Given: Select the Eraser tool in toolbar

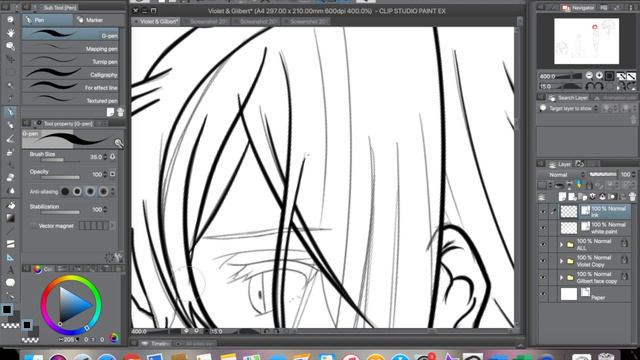Looking at the screenshot, I should coord(11,177).
